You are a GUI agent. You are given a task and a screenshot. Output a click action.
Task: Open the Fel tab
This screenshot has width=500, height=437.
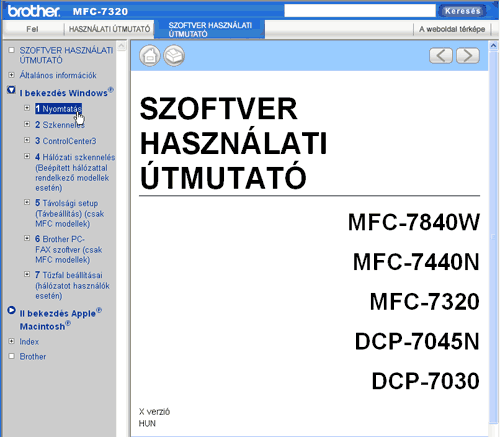point(32,29)
